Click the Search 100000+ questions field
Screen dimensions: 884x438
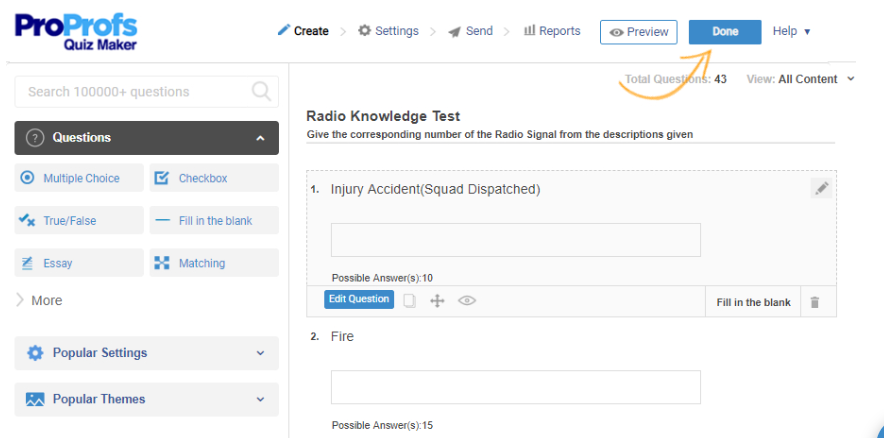tap(135, 91)
